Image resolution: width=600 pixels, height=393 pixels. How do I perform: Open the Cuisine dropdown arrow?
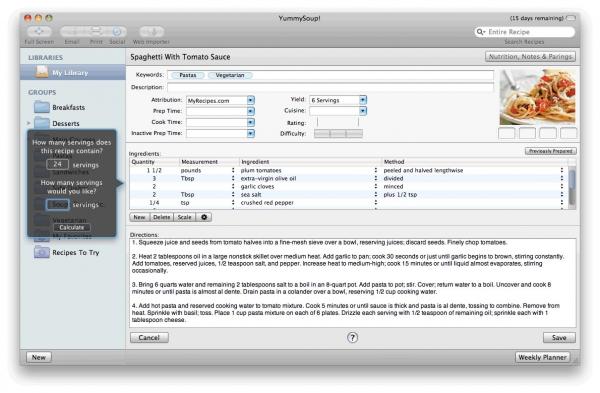pyautogui.click(x=363, y=111)
